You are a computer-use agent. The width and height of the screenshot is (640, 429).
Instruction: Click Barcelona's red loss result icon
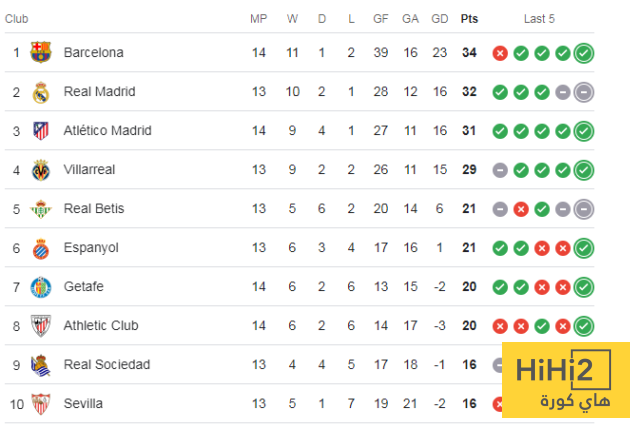tap(500, 53)
